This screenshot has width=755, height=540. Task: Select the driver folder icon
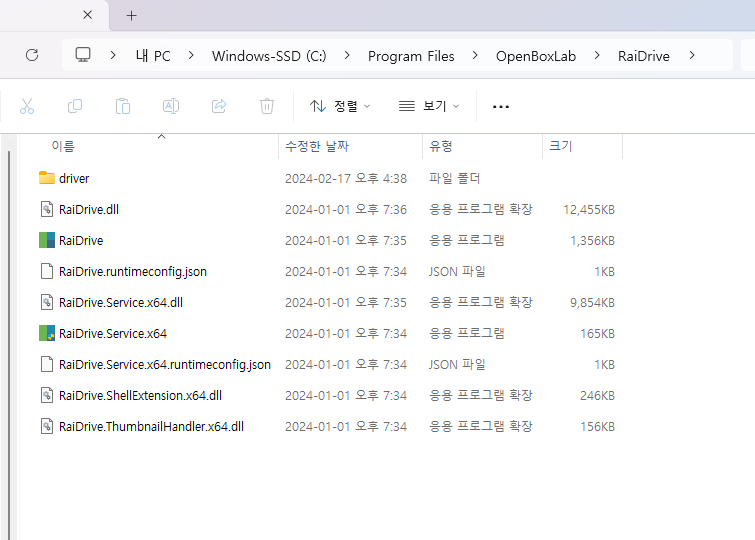pyautogui.click(x=47, y=178)
